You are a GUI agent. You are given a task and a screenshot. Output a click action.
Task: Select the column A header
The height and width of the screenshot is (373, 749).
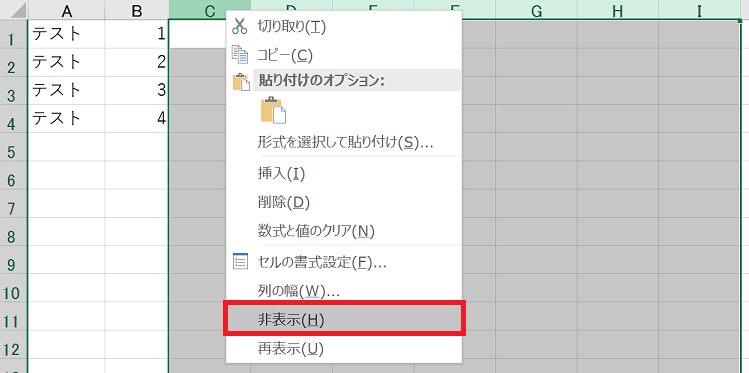[66, 11]
